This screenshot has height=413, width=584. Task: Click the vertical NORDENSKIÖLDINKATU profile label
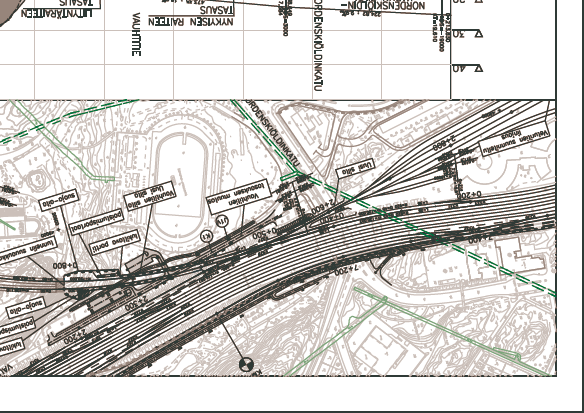(x=318, y=45)
